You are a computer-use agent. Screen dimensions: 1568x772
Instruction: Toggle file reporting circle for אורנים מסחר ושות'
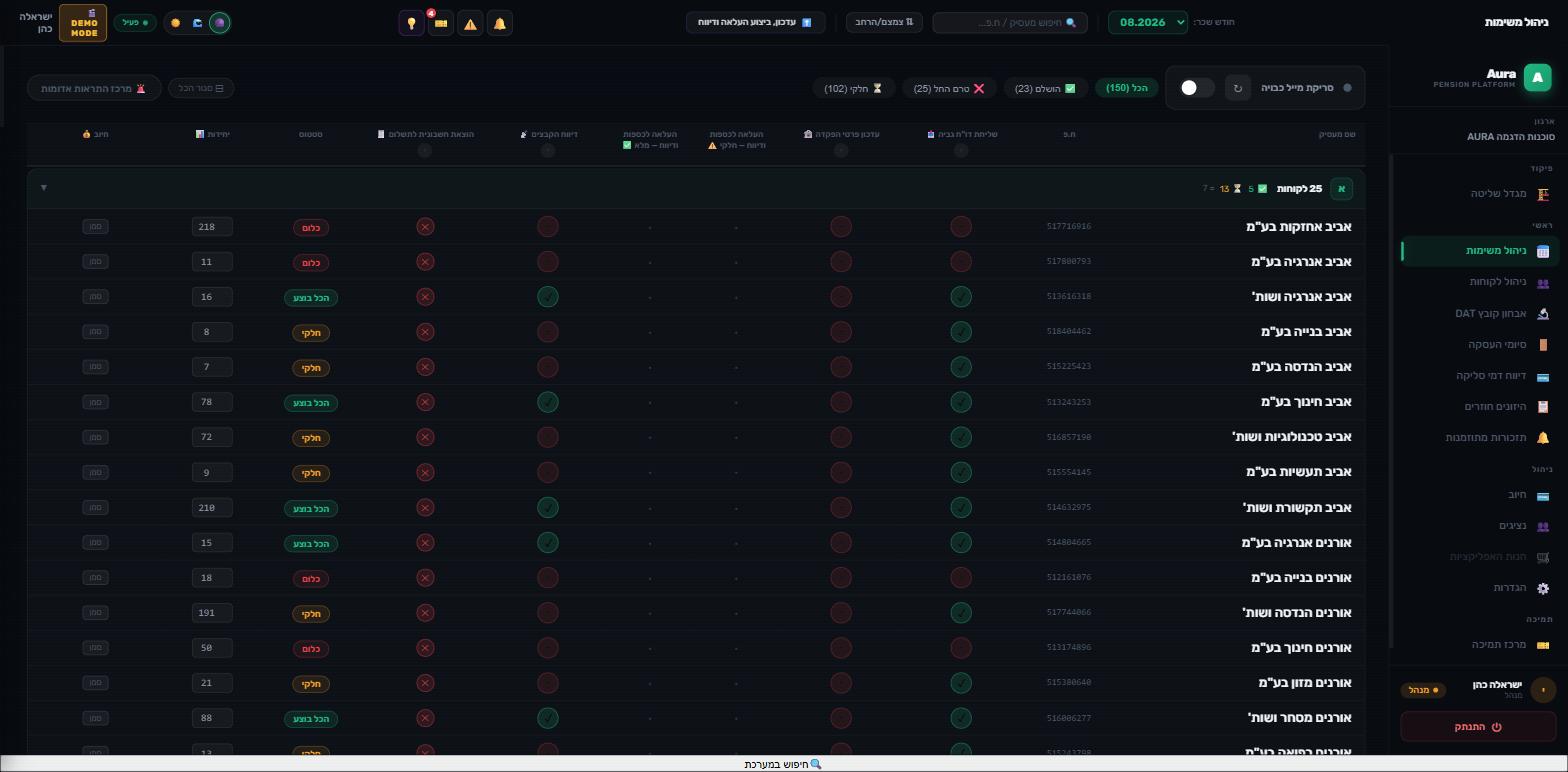[547, 718]
